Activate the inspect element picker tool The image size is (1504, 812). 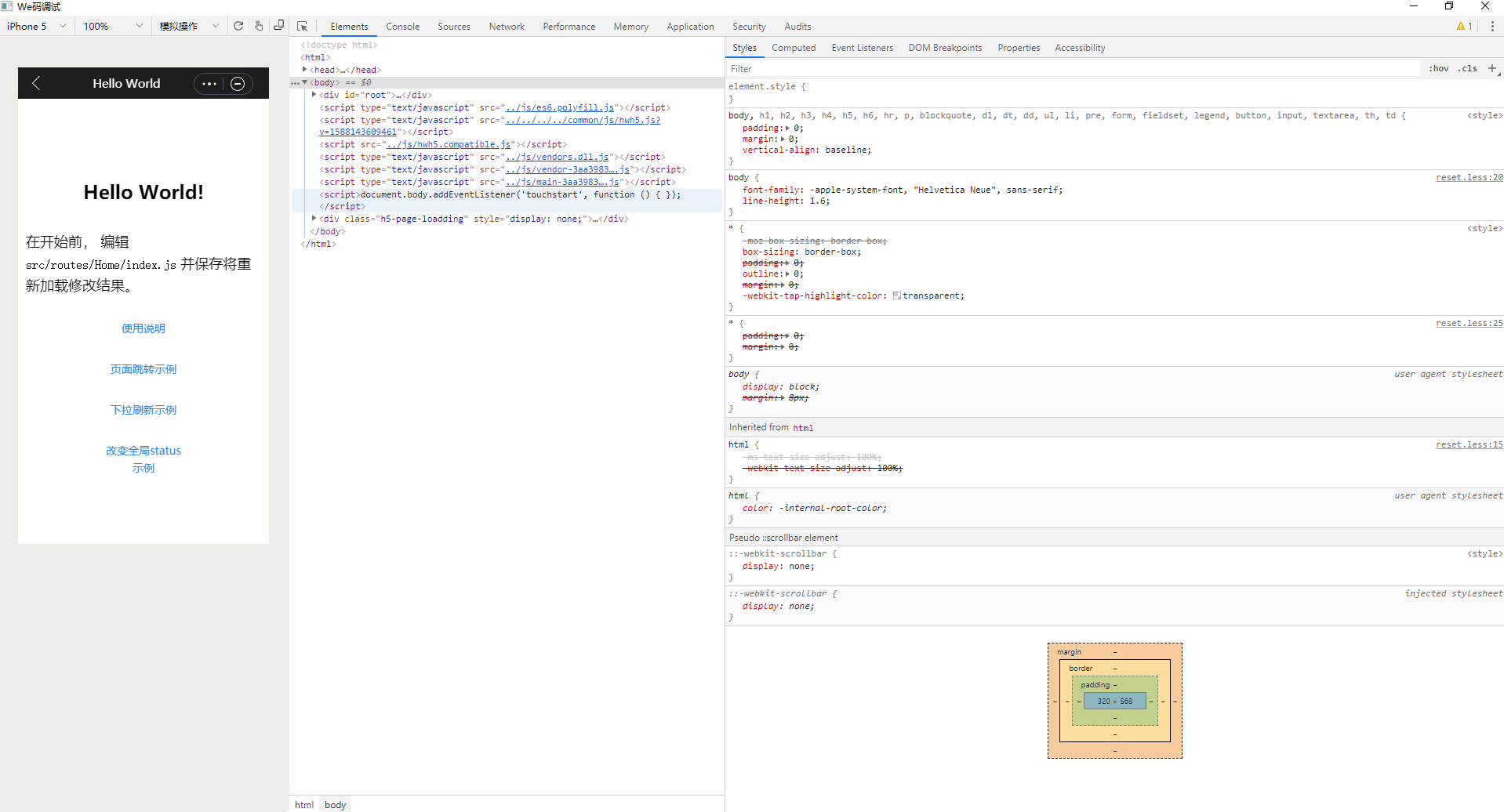tap(303, 26)
